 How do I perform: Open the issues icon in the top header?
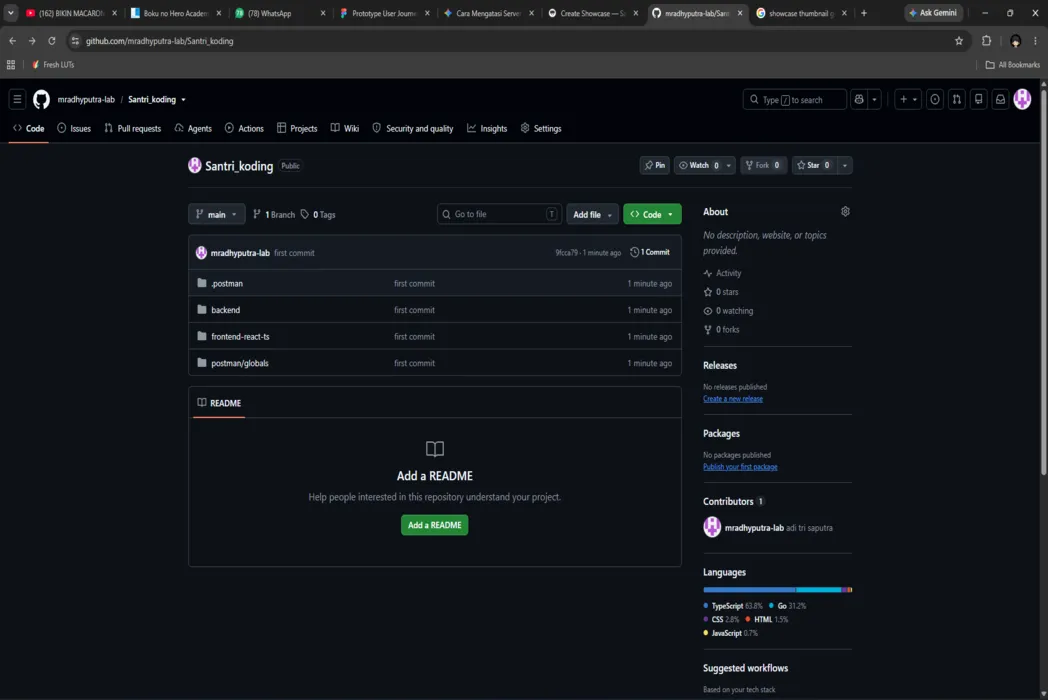(x=935, y=100)
